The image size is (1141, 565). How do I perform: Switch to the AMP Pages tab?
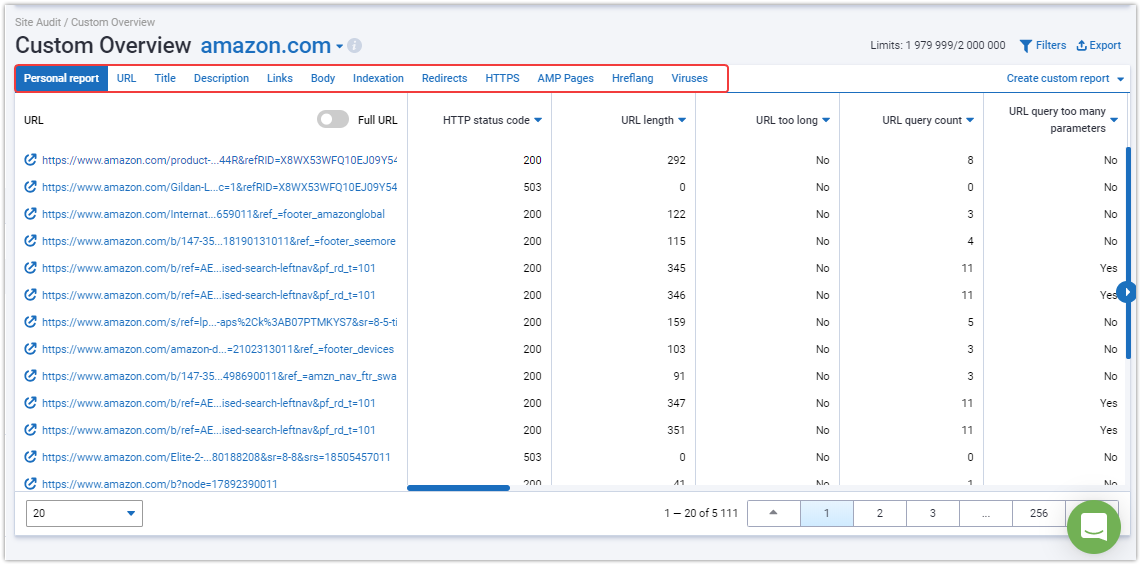pyautogui.click(x=565, y=79)
